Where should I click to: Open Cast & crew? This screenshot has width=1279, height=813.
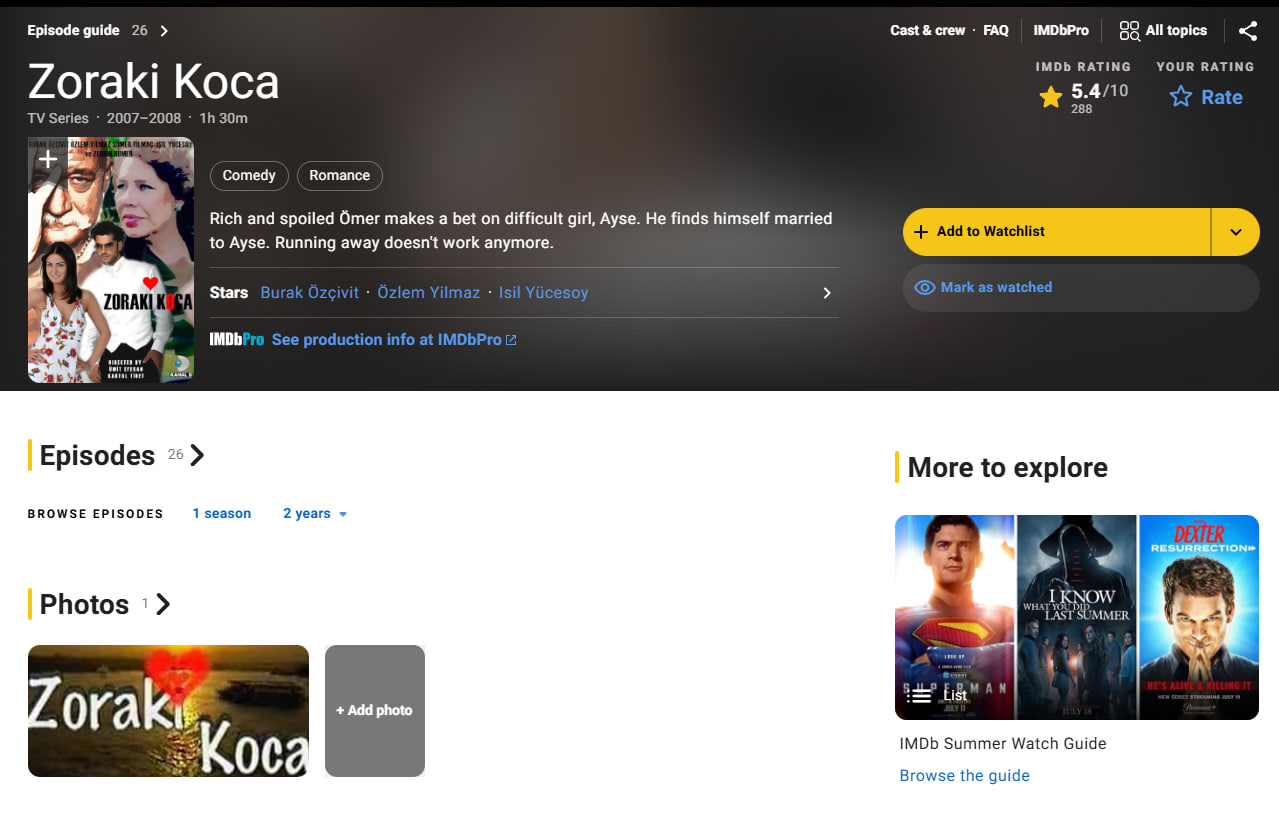coord(928,30)
